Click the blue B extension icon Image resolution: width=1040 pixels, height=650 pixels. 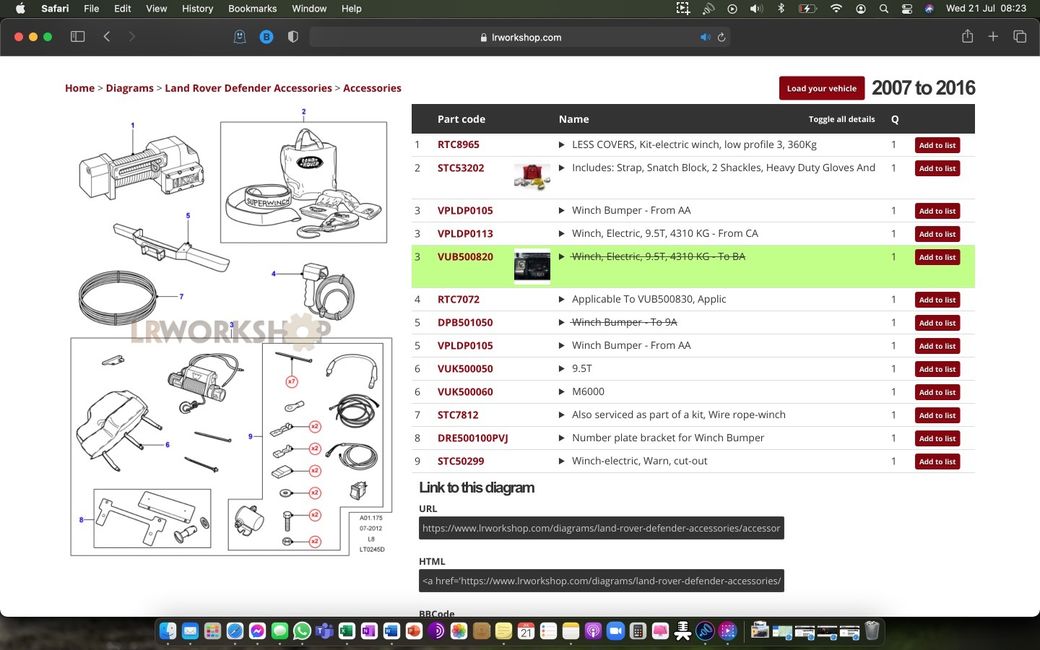click(x=267, y=36)
